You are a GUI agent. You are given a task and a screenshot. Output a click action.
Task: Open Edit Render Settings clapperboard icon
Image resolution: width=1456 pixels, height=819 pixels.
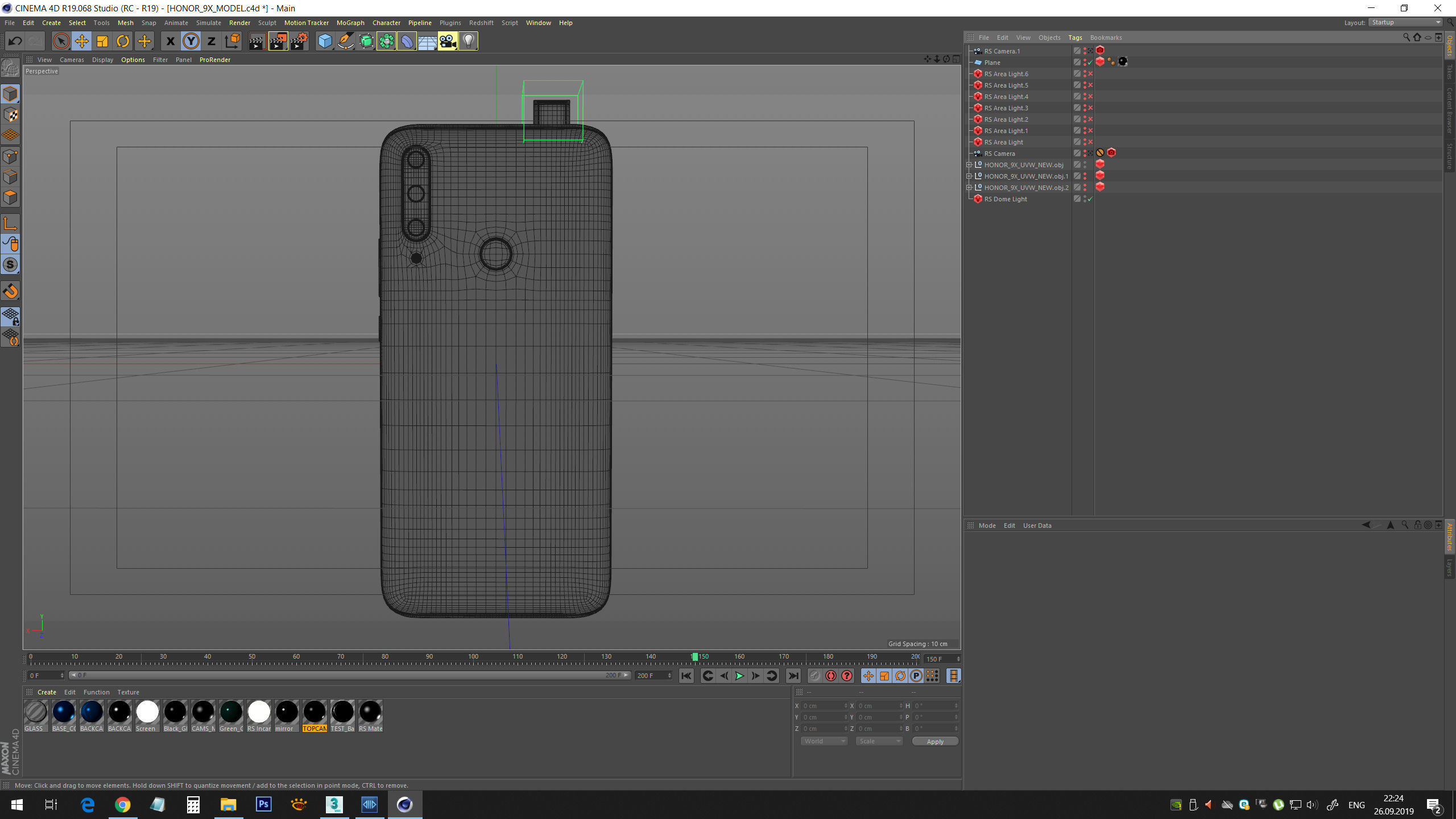[299, 41]
